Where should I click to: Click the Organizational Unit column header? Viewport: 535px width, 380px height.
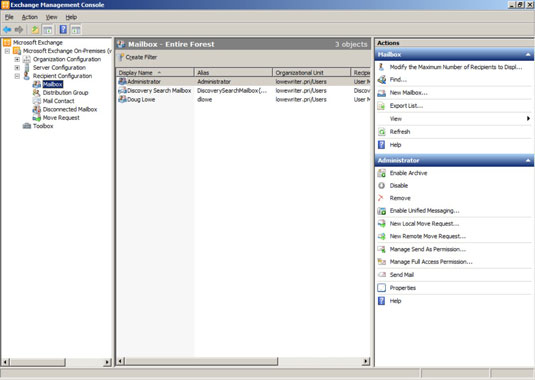(x=312, y=73)
